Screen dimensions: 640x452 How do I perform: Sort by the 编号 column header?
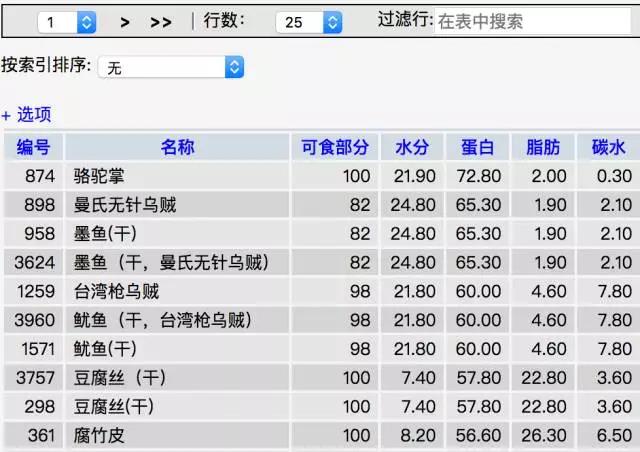pyautogui.click(x=33, y=147)
